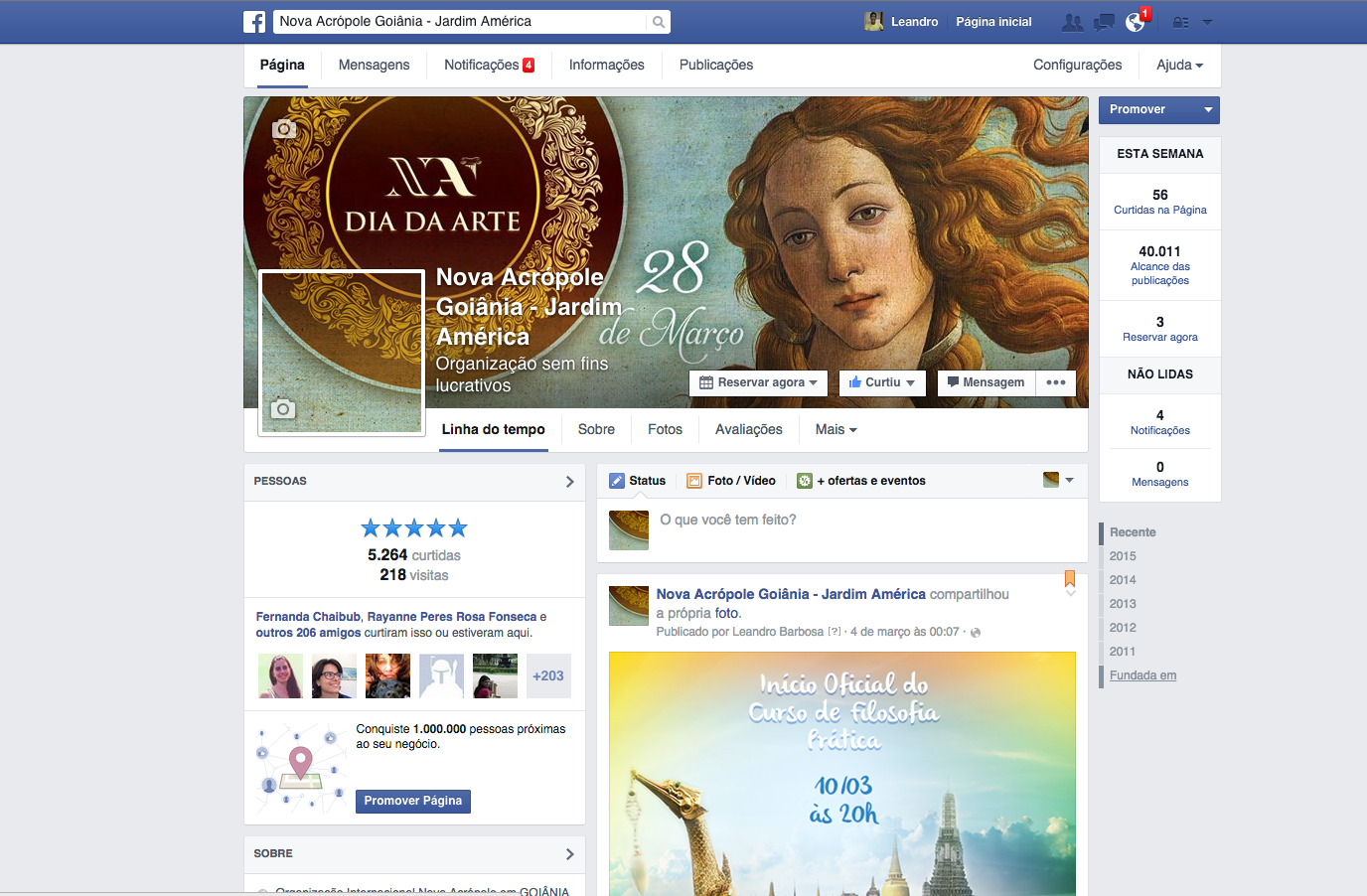
Task: Expand the PESSOAS section arrow
Action: coord(569,482)
